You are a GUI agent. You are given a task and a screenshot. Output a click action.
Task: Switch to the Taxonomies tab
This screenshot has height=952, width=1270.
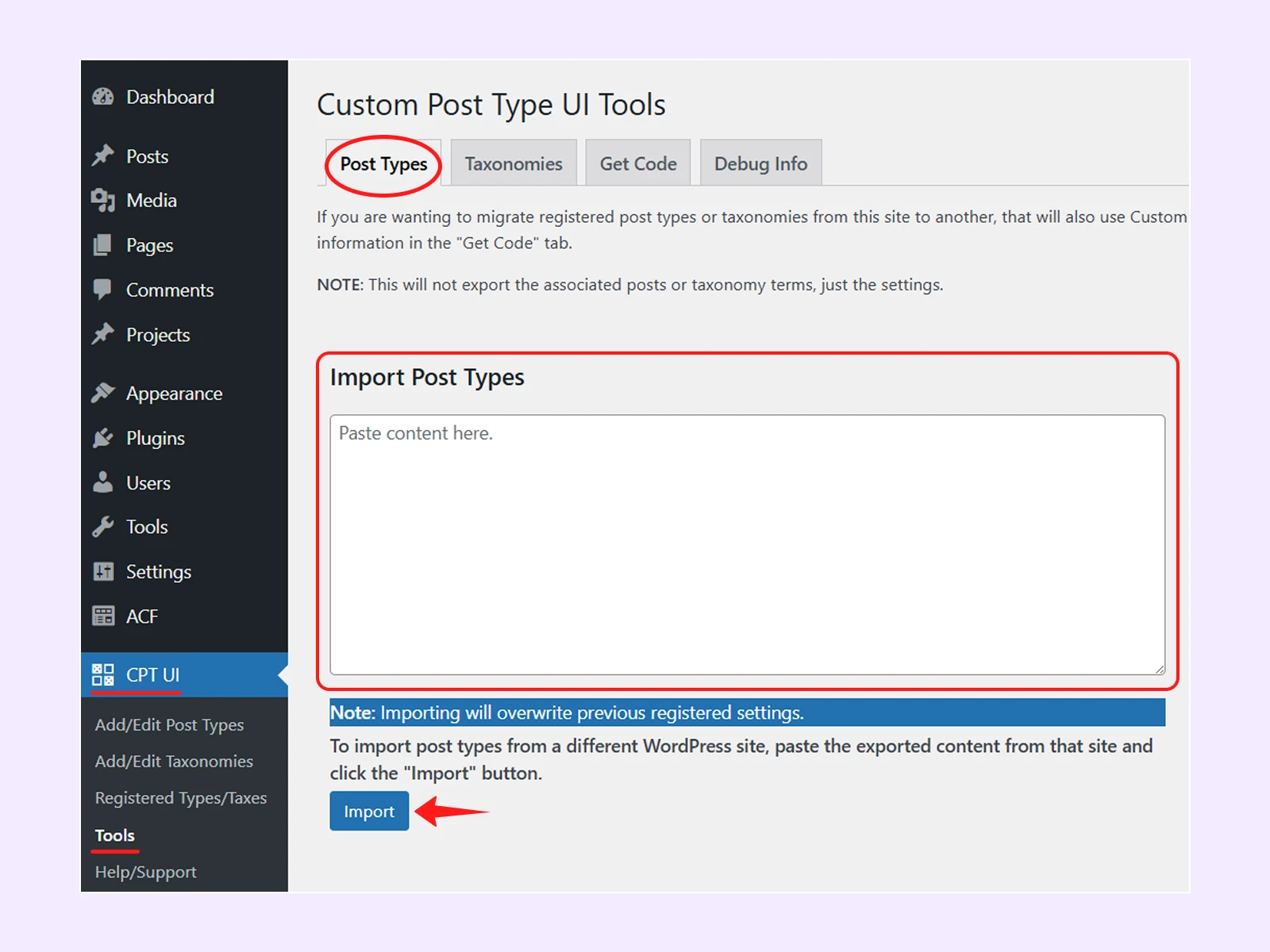click(514, 163)
